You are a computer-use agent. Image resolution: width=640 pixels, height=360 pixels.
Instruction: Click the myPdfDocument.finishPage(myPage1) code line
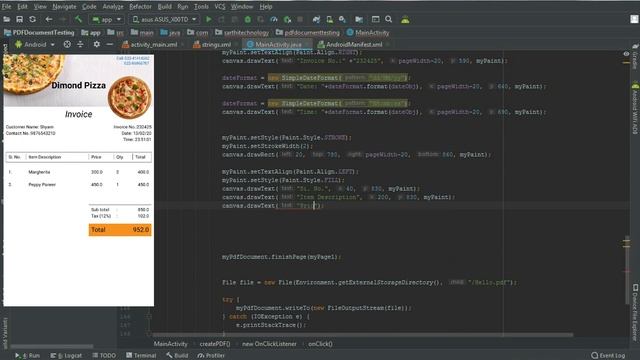[x=281, y=257]
